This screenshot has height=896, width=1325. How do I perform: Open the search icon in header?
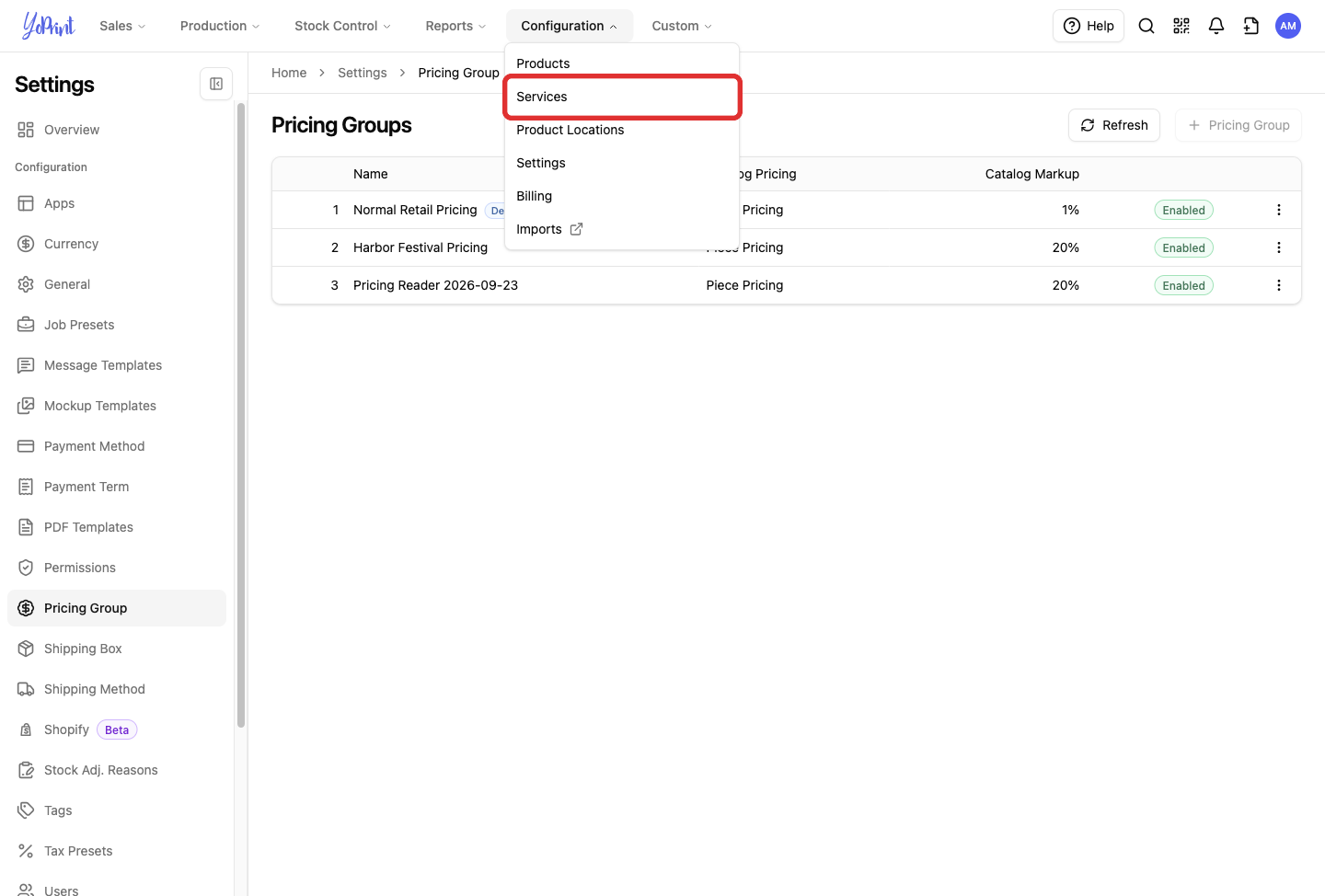point(1146,26)
